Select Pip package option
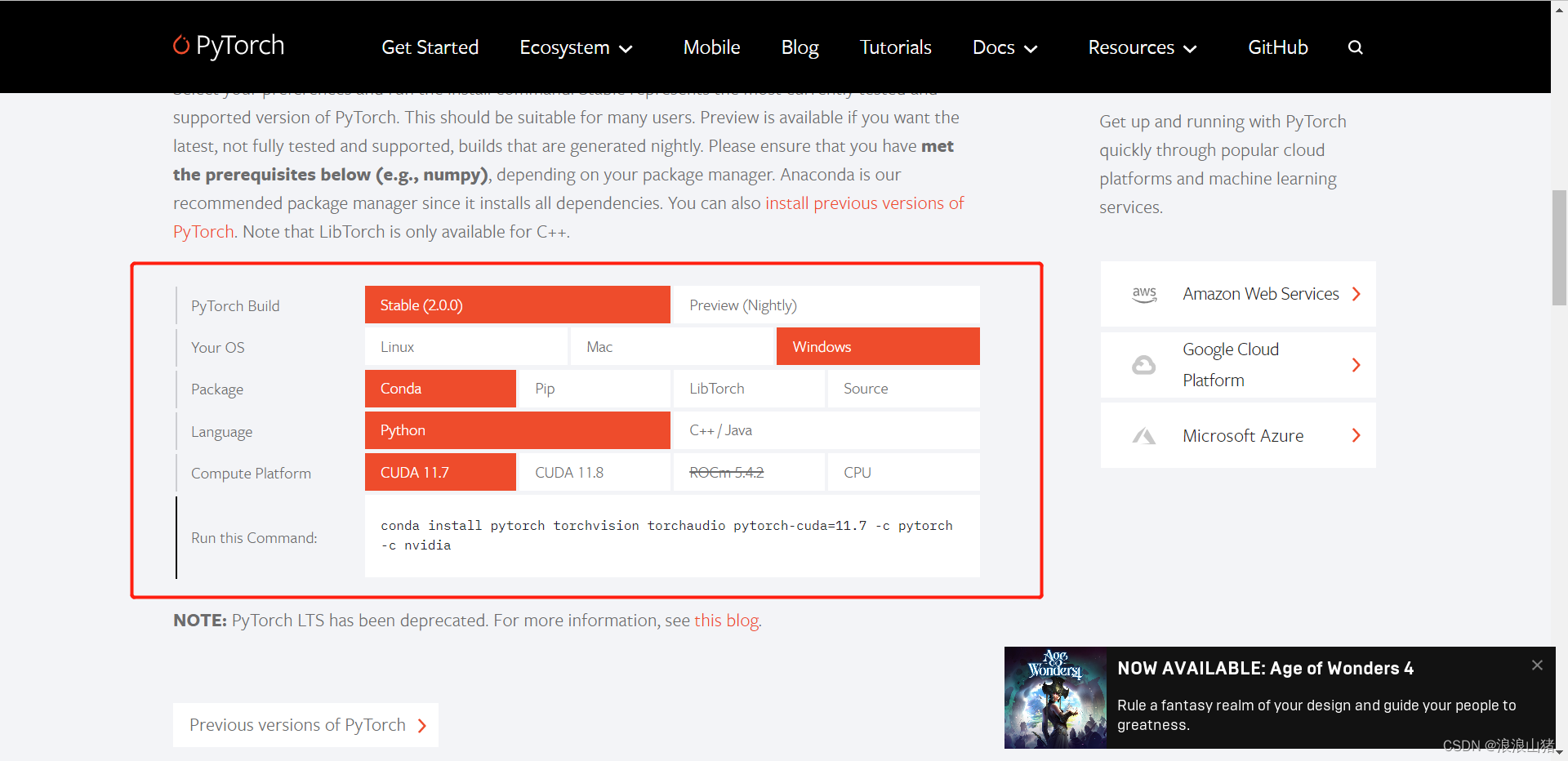The image size is (1568, 761). 595,389
